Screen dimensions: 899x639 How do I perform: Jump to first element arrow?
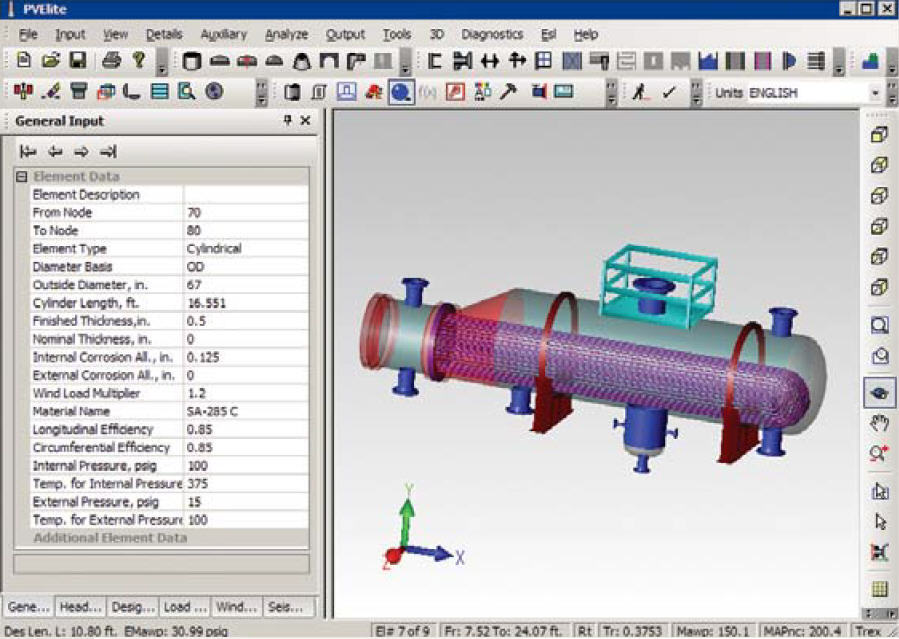[28, 151]
